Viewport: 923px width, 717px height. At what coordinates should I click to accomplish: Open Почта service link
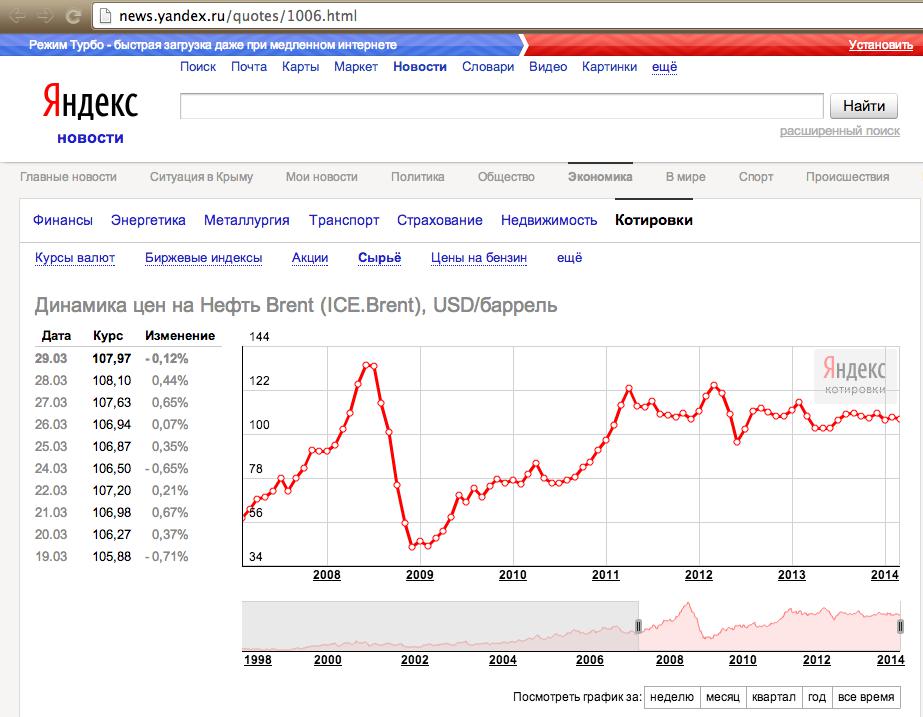click(x=249, y=67)
